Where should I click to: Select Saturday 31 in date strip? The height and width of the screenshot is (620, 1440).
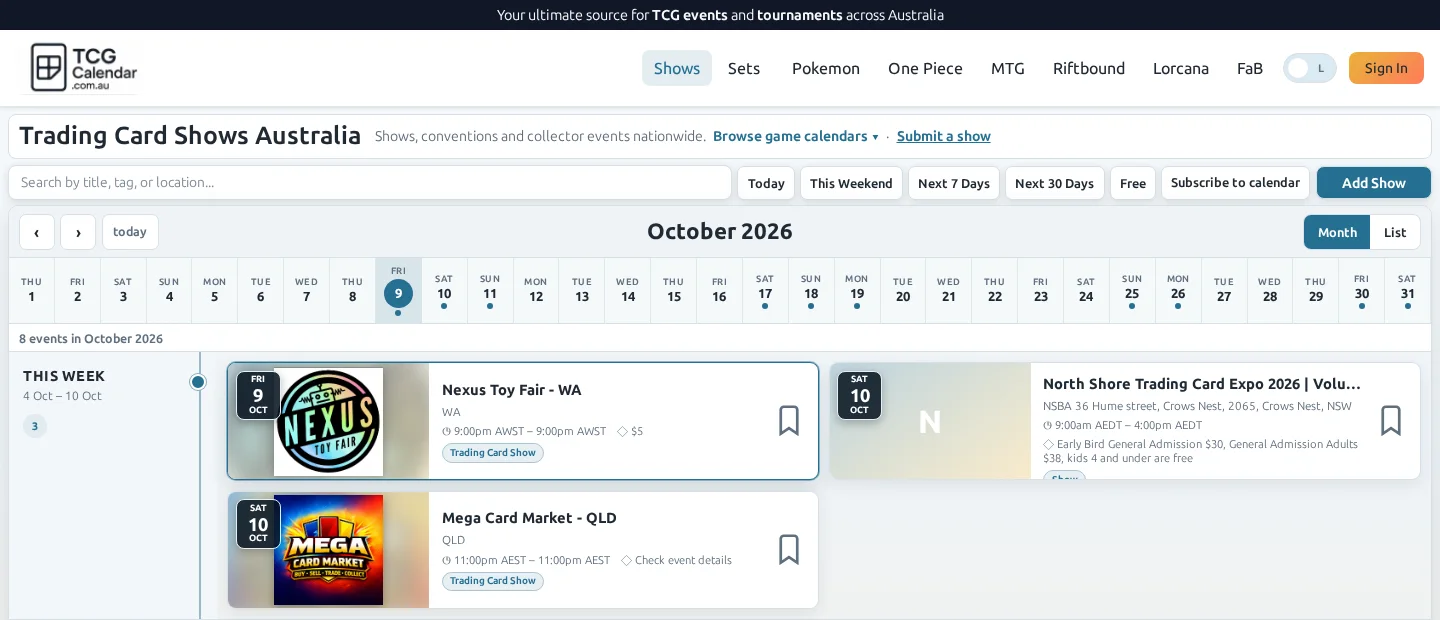[1407, 290]
